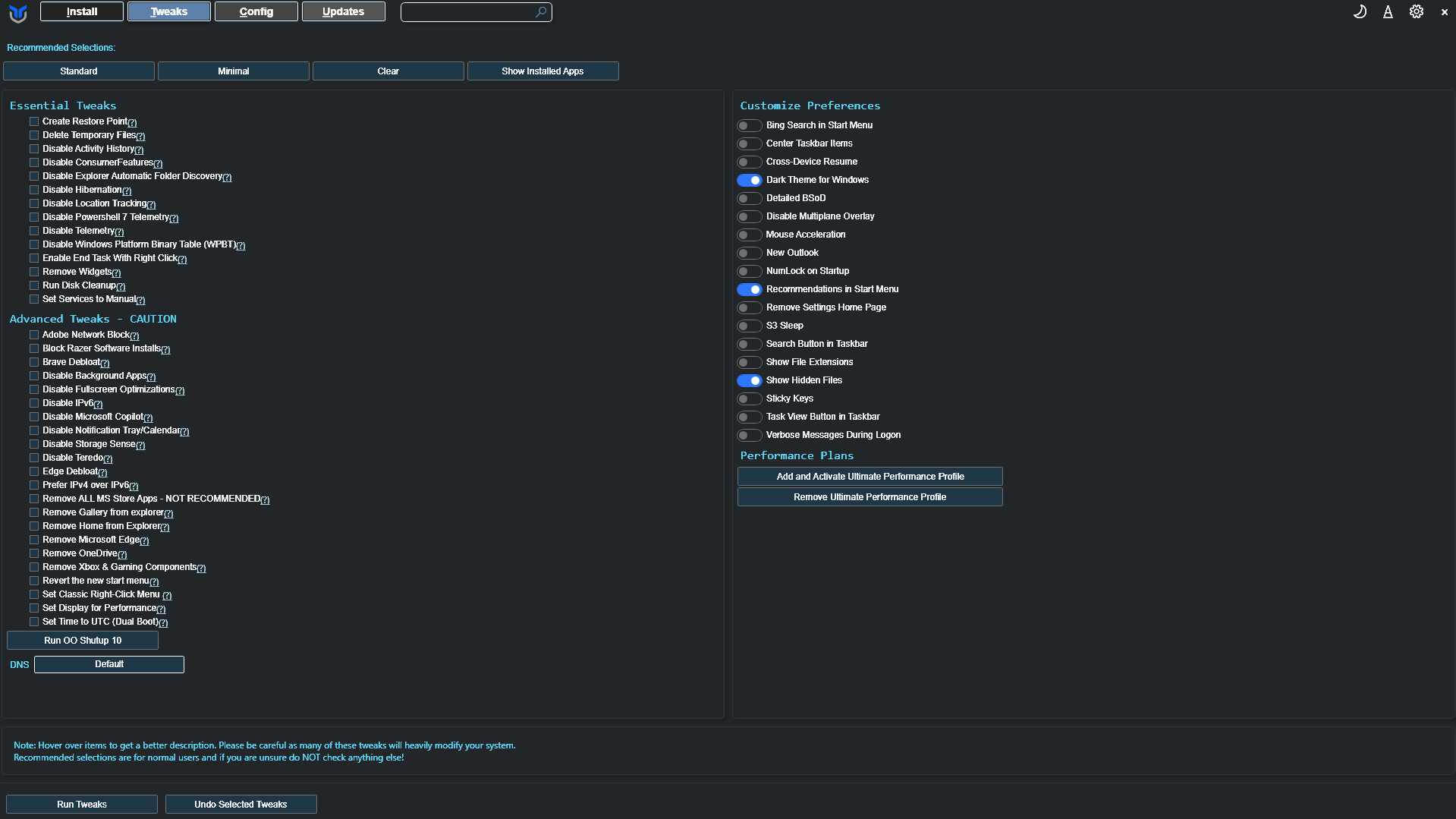
Task: Open help for Disable Location Tracking
Action: coord(151,204)
